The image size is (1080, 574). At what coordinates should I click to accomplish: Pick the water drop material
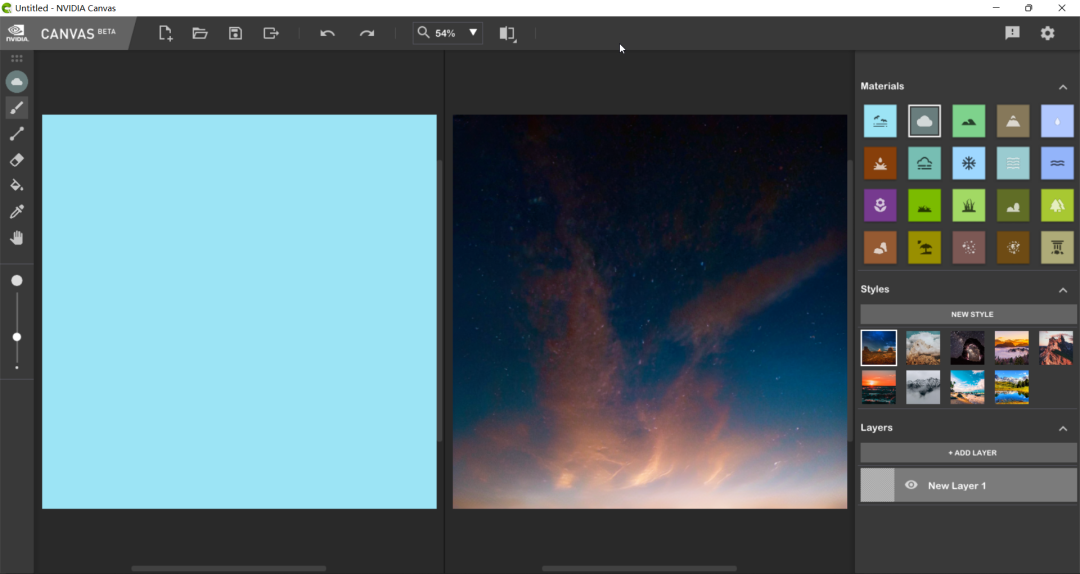click(1057, 121)
